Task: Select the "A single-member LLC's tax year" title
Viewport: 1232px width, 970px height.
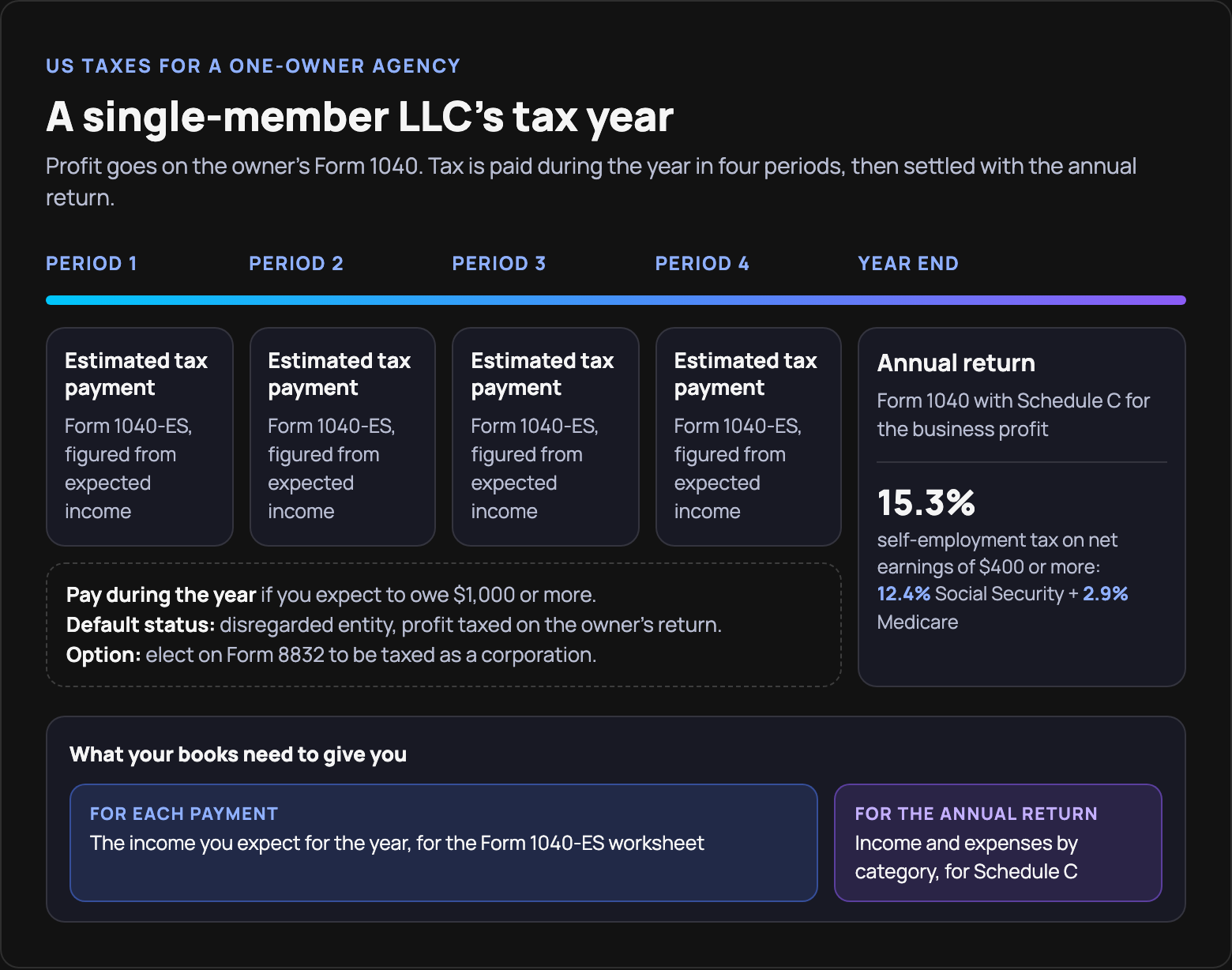Action: [x=359, y=116]
